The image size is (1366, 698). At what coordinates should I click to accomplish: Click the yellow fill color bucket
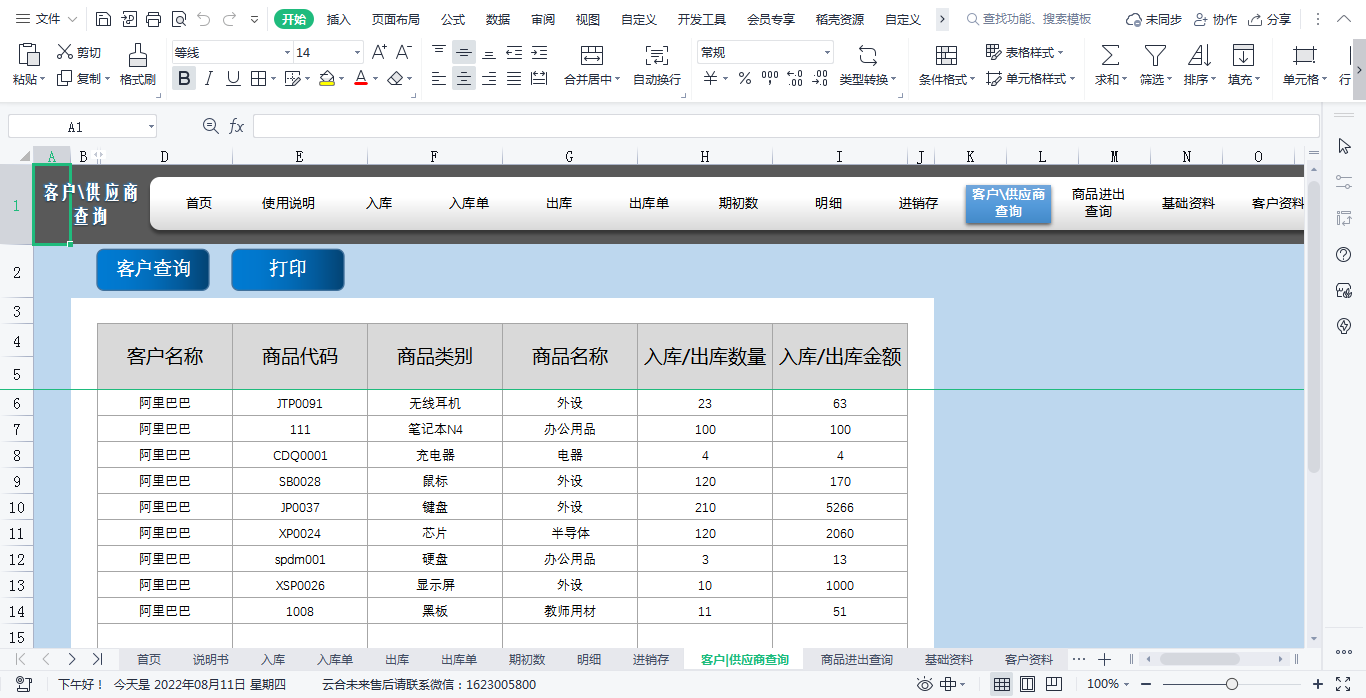pyautogui.click(x=327, y=79)
